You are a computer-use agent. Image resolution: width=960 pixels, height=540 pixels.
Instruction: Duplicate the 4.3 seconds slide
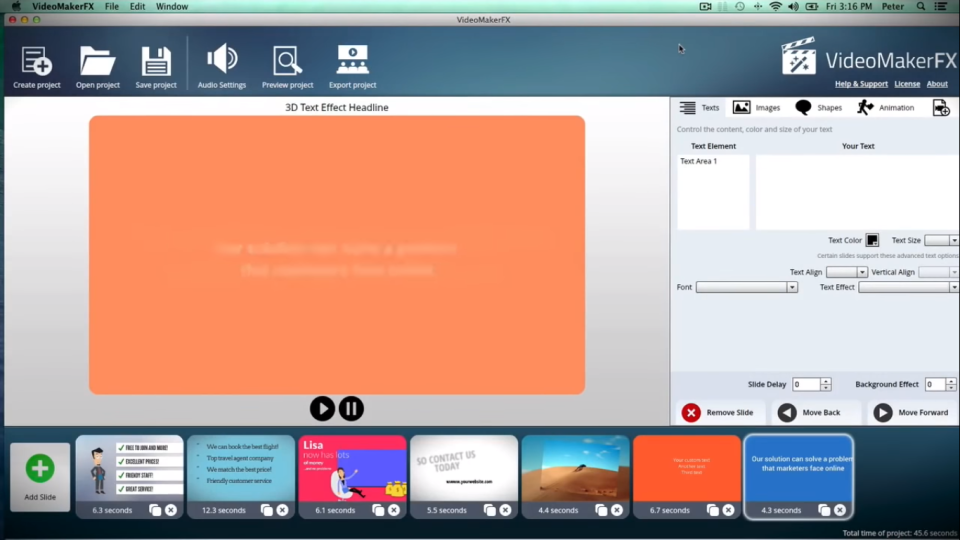coord(824,510)
